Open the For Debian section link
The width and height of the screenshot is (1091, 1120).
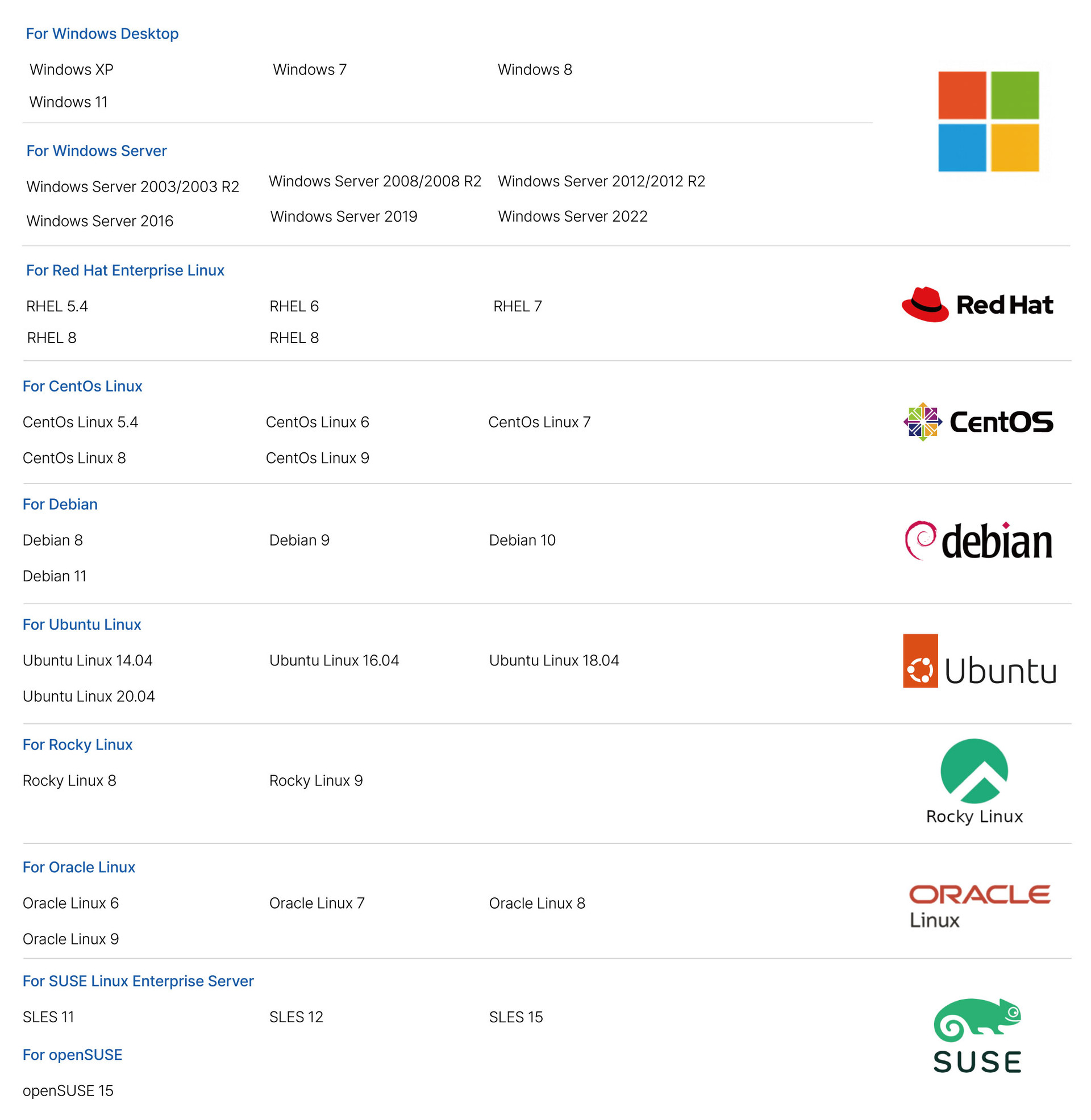pos(60,504)
